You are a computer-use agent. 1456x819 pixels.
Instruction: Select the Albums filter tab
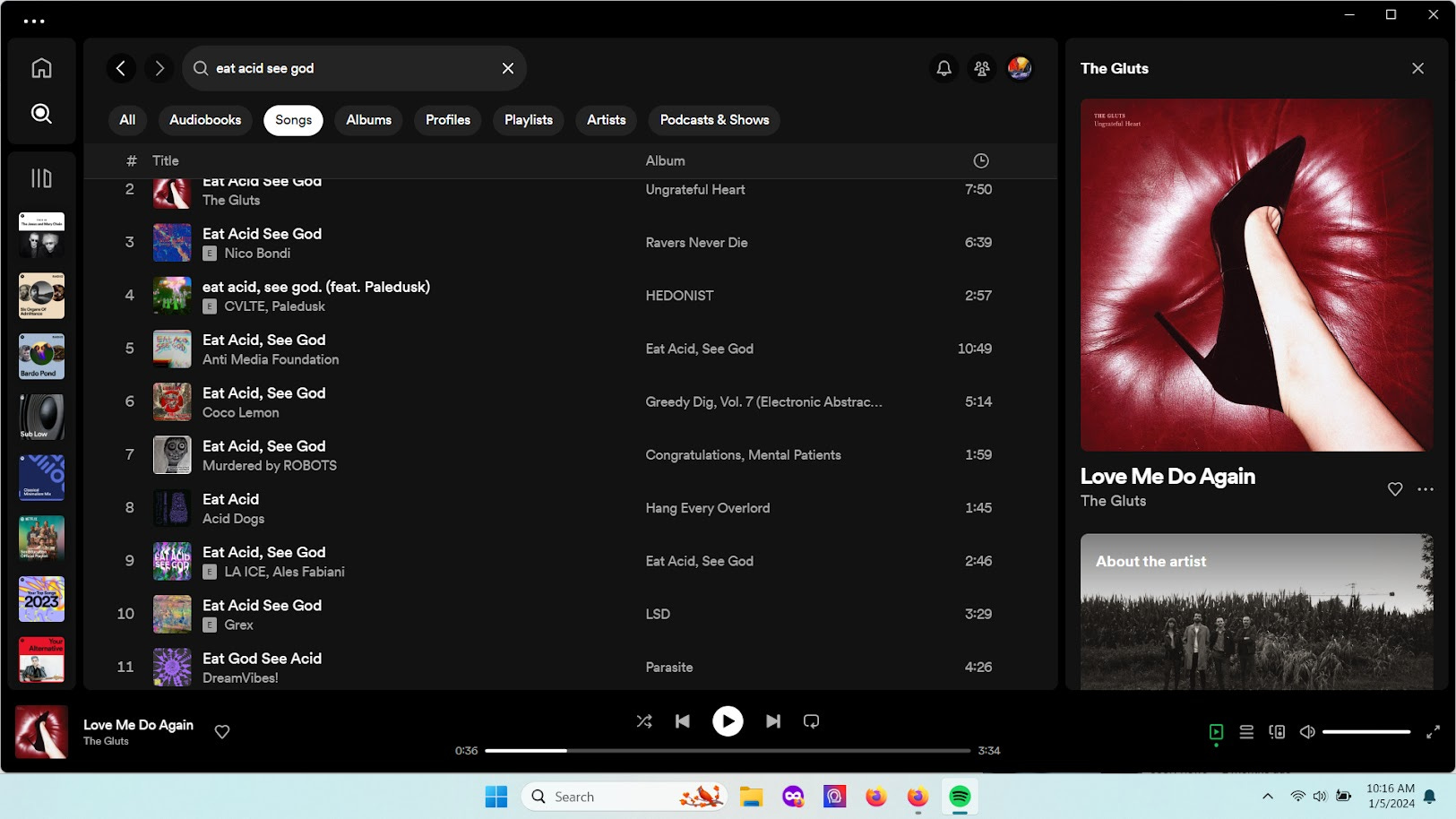click(369, 120)
